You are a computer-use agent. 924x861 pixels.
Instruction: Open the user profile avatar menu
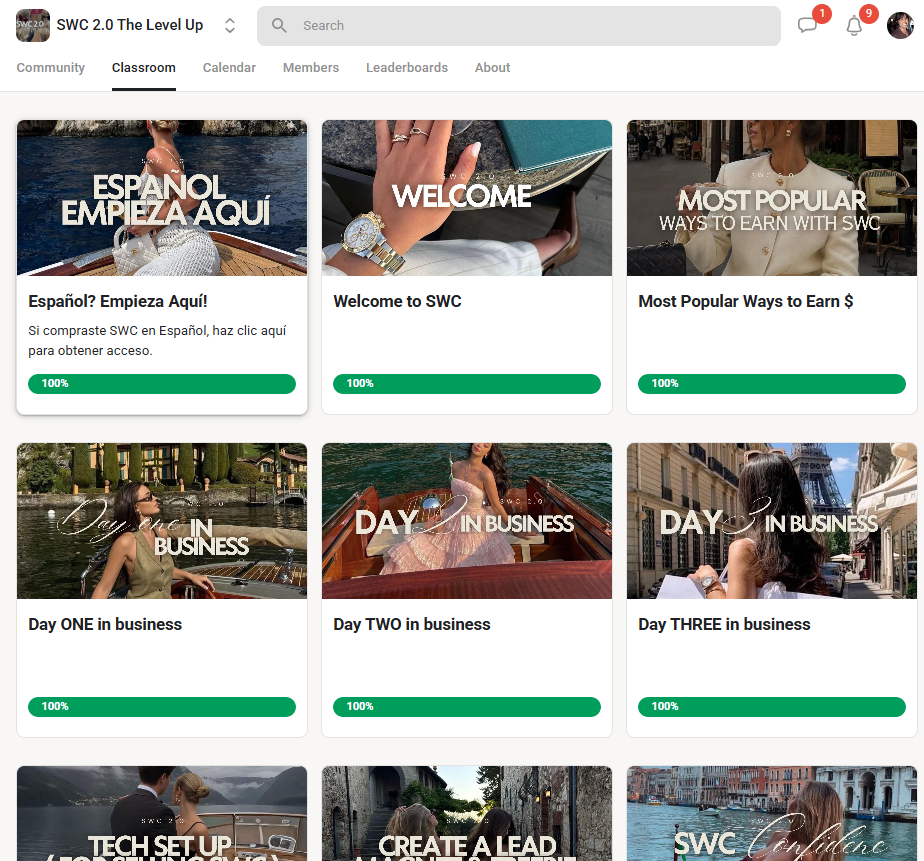tap(900, 25)
